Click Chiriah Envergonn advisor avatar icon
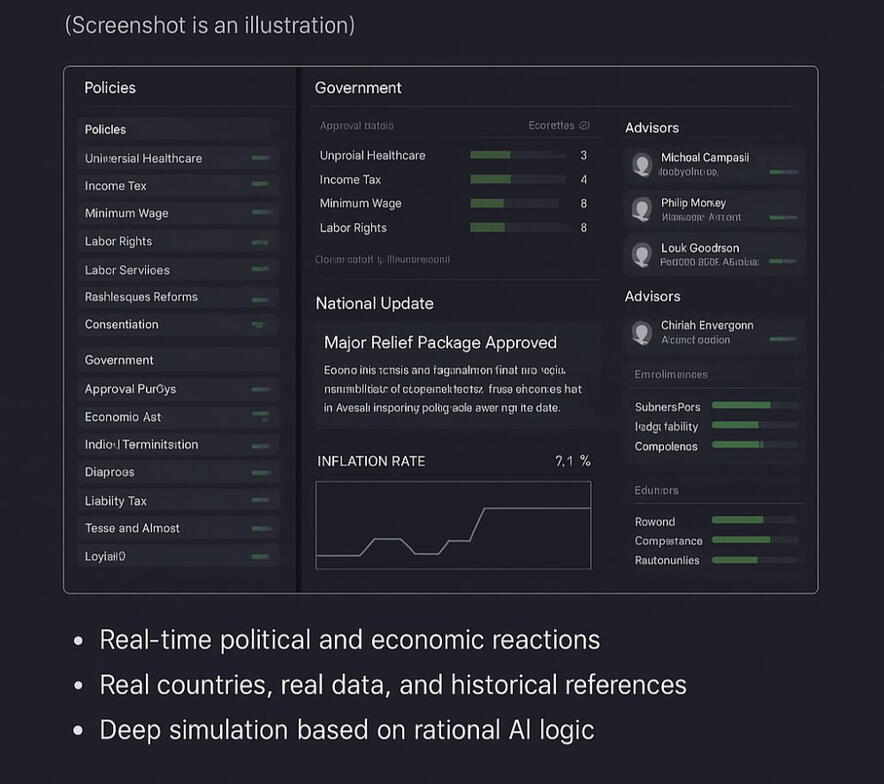Screen dimensions: 884x784 [642, 333]
